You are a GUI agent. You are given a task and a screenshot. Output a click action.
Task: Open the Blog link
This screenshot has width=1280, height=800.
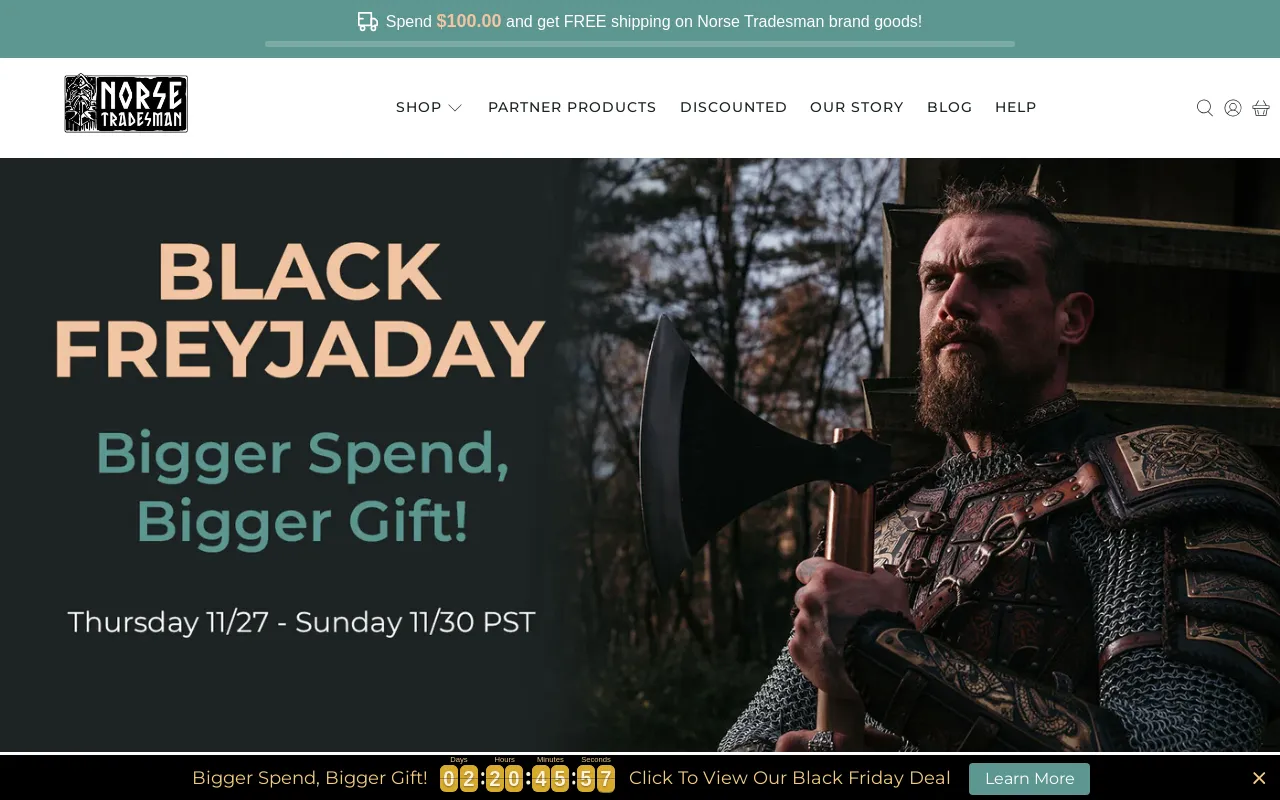click(949, 107)
